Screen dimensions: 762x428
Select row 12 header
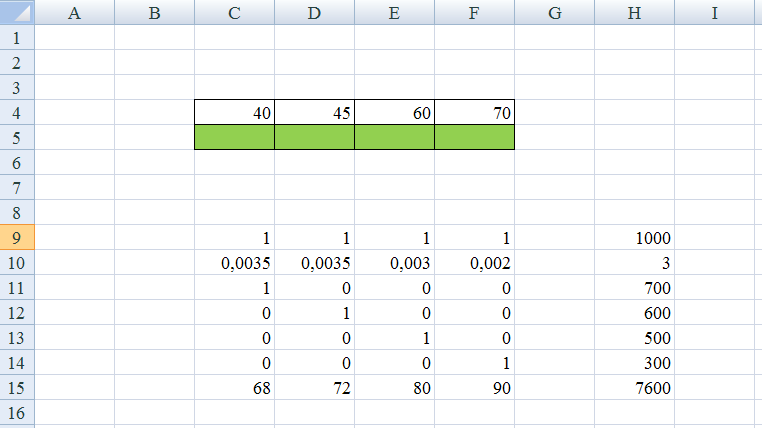tap(17, 312)
